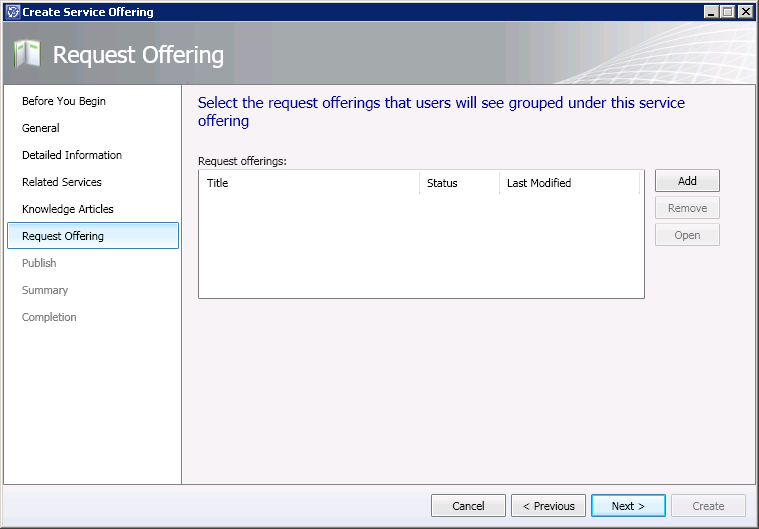Jump to the Publish step
This screenshot has width=759, height=529.
coord(39,263)
